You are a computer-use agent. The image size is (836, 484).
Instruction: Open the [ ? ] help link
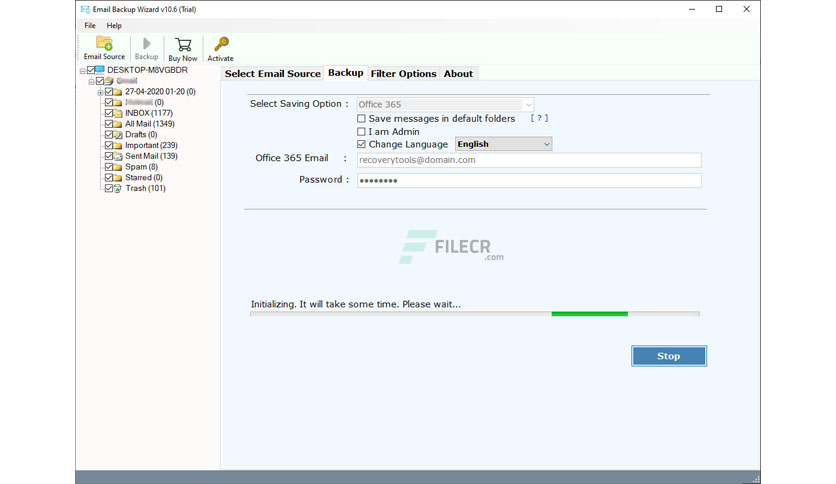pyautogui.click(x=539, y=118)
